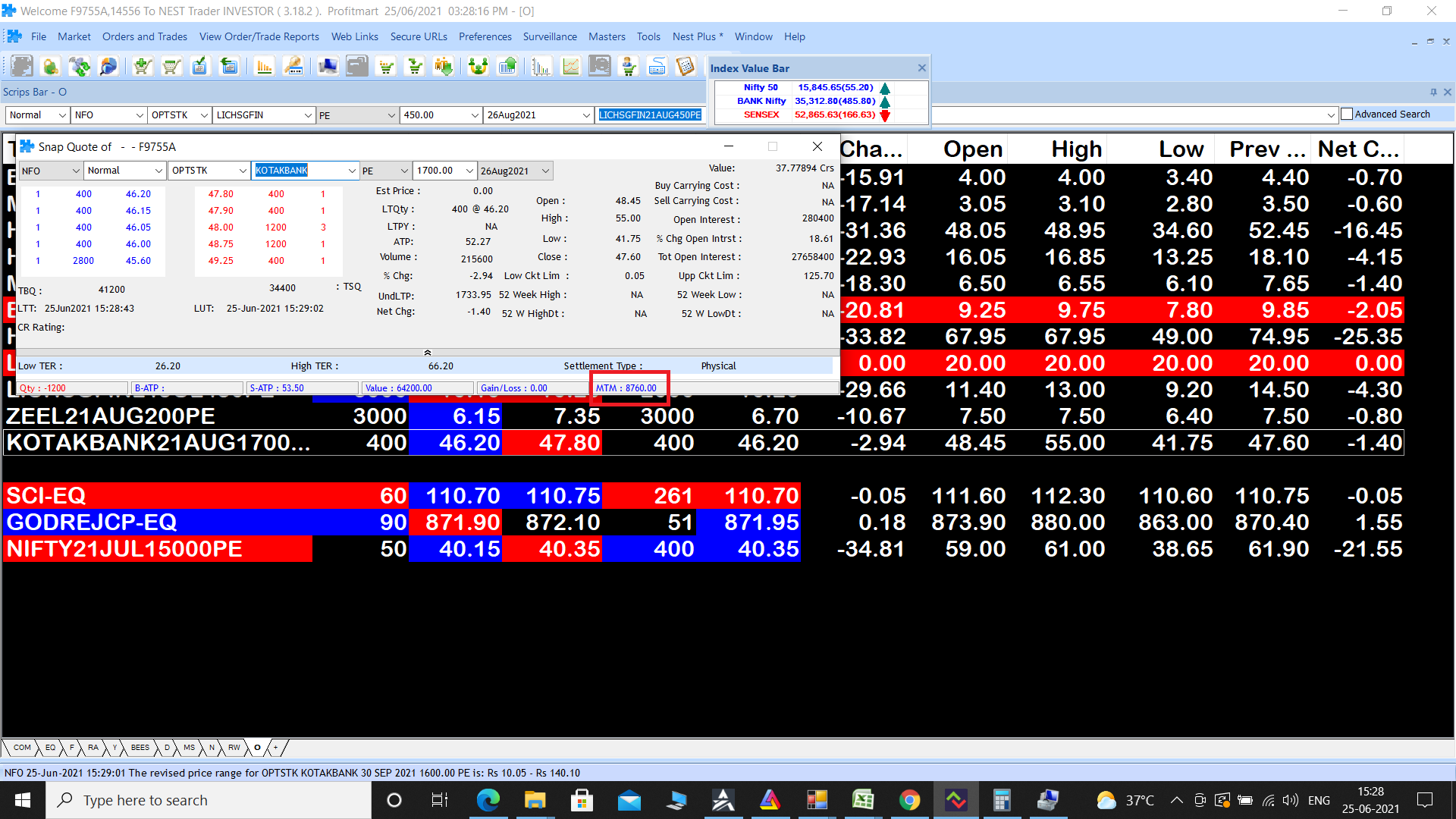Click the cart with down-arrow toolbar icon
Screen dimensions: 1456x819
point(415,67)
